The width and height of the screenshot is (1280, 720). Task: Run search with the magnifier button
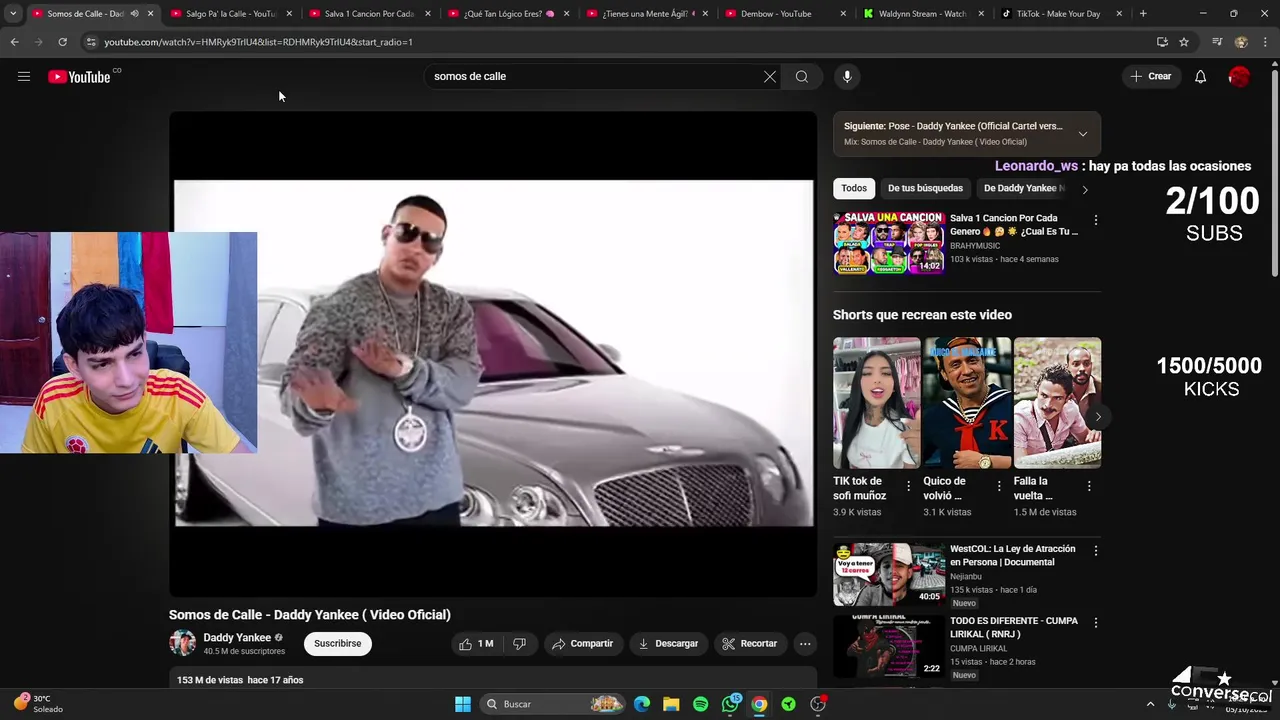(802, 76)
